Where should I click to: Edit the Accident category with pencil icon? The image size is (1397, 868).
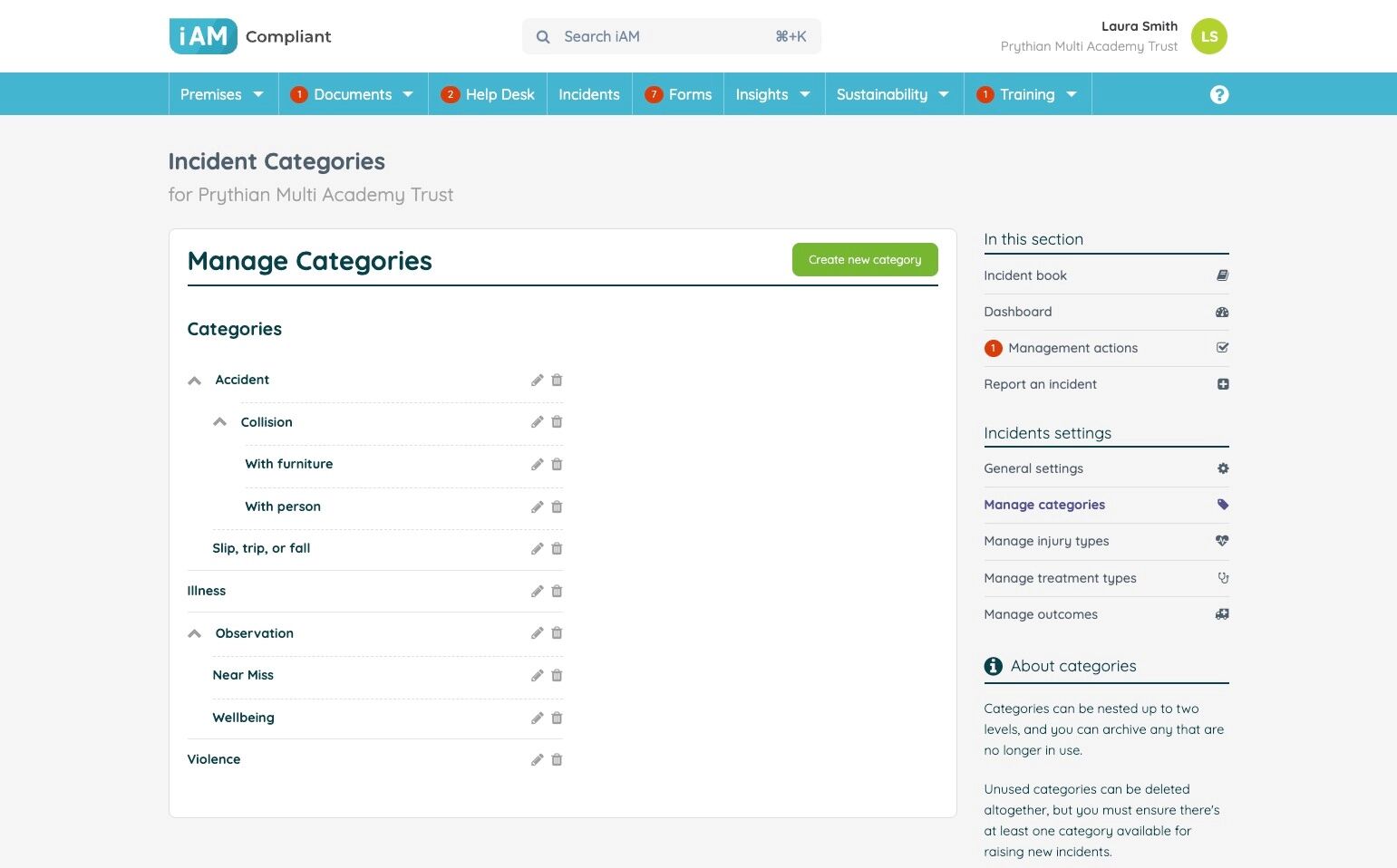click(538, 380)
